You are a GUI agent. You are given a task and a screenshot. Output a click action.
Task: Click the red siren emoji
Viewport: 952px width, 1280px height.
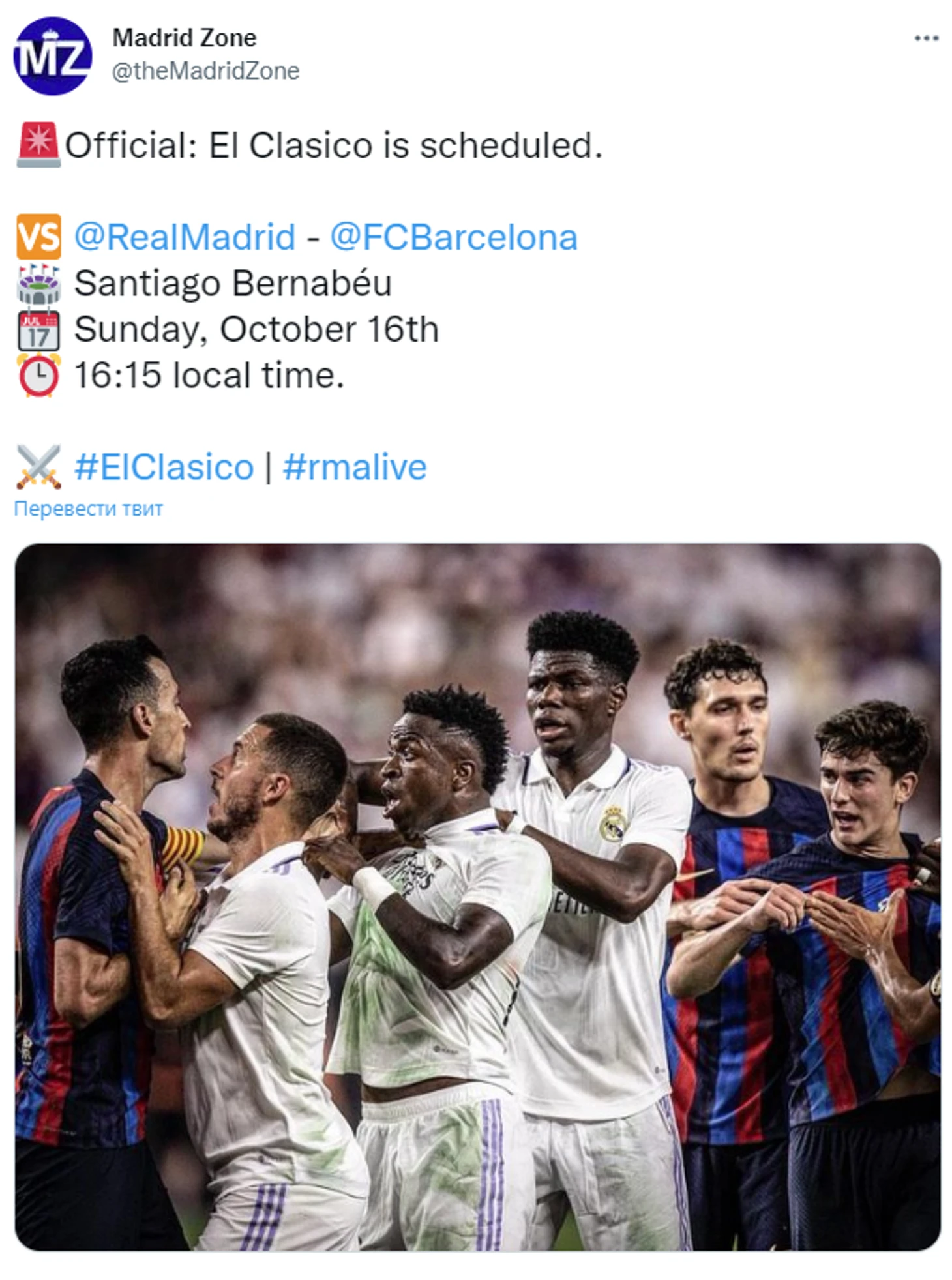(x=38, y=144)
